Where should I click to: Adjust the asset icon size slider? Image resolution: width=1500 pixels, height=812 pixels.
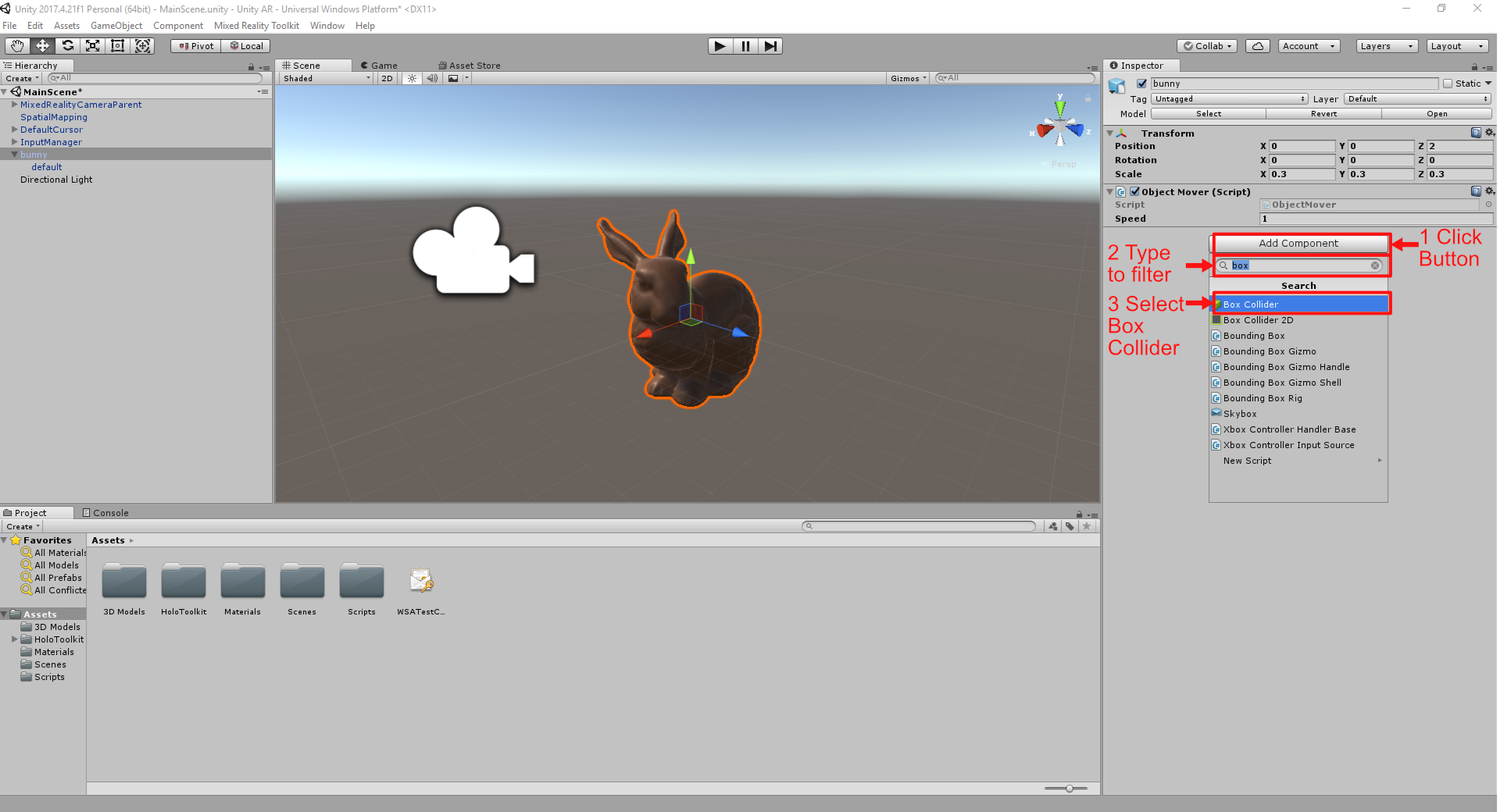pos(1069,789)
